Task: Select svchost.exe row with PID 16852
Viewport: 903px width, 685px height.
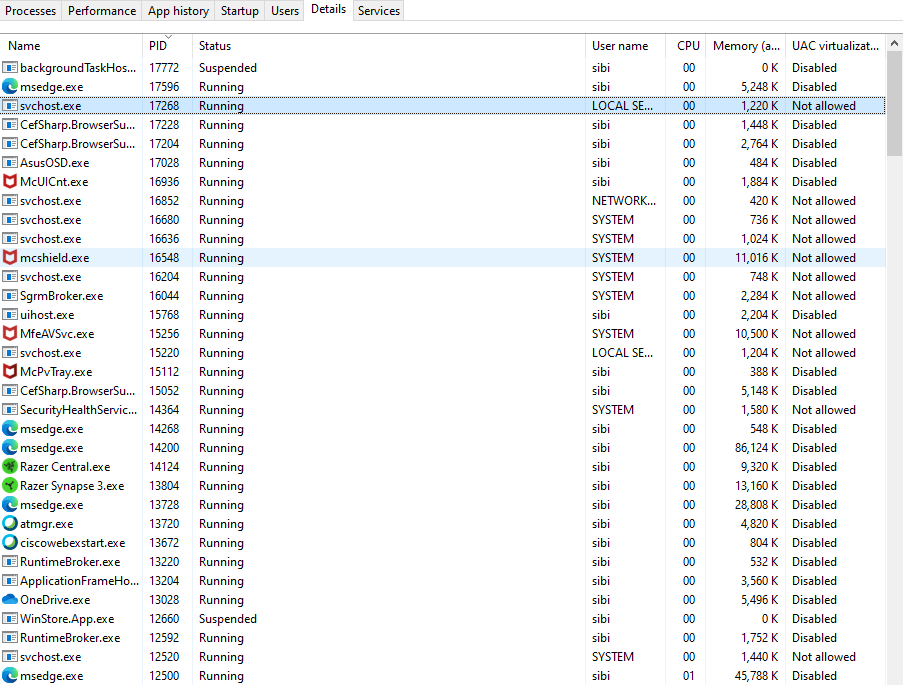Action: 442,200
